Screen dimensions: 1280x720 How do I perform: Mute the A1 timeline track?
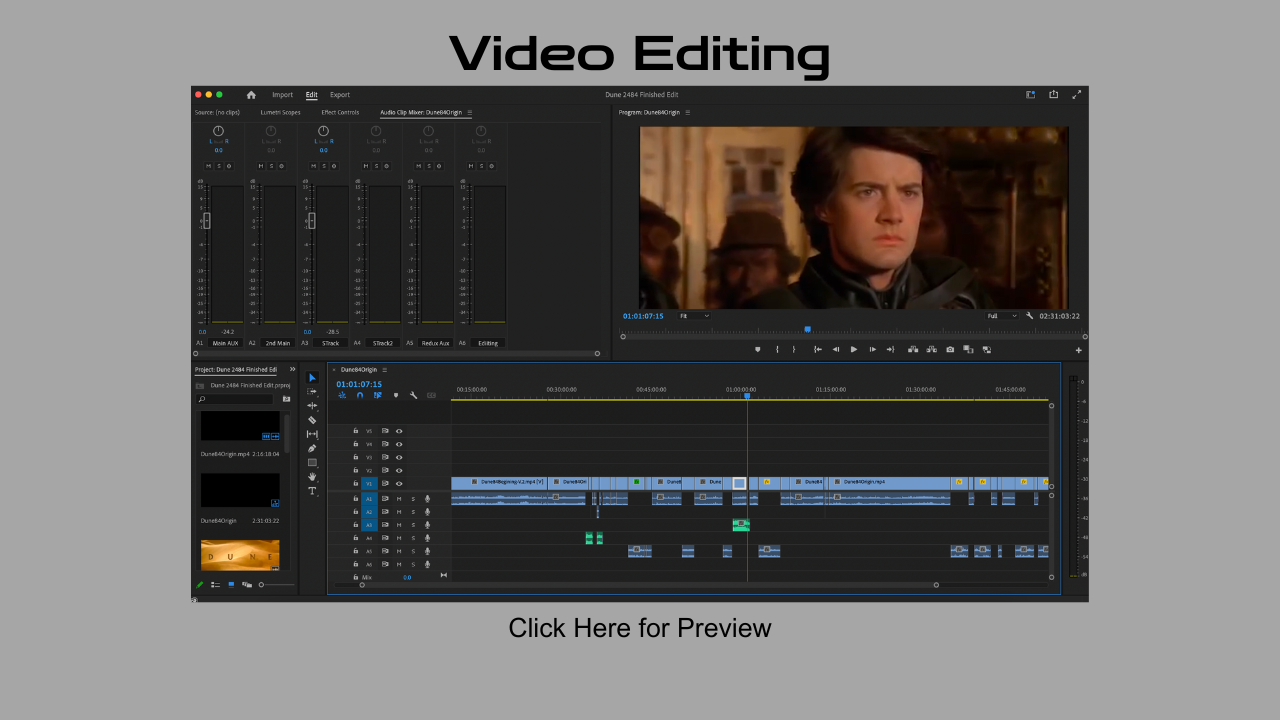pos(399,499)
